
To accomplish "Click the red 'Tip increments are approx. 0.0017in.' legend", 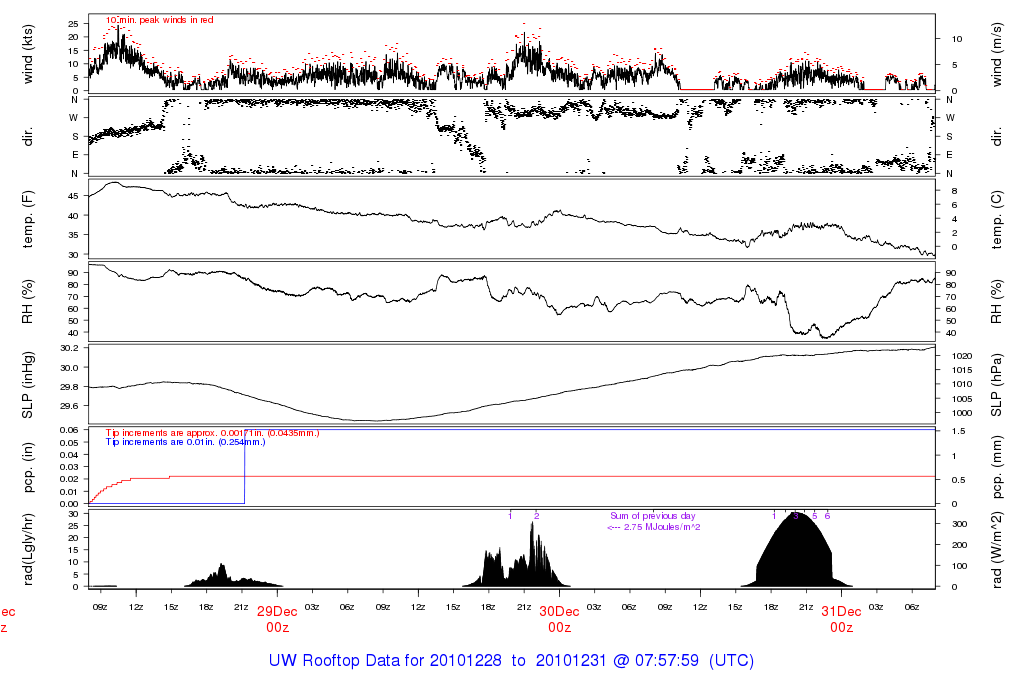I will [x=212, y=433].
